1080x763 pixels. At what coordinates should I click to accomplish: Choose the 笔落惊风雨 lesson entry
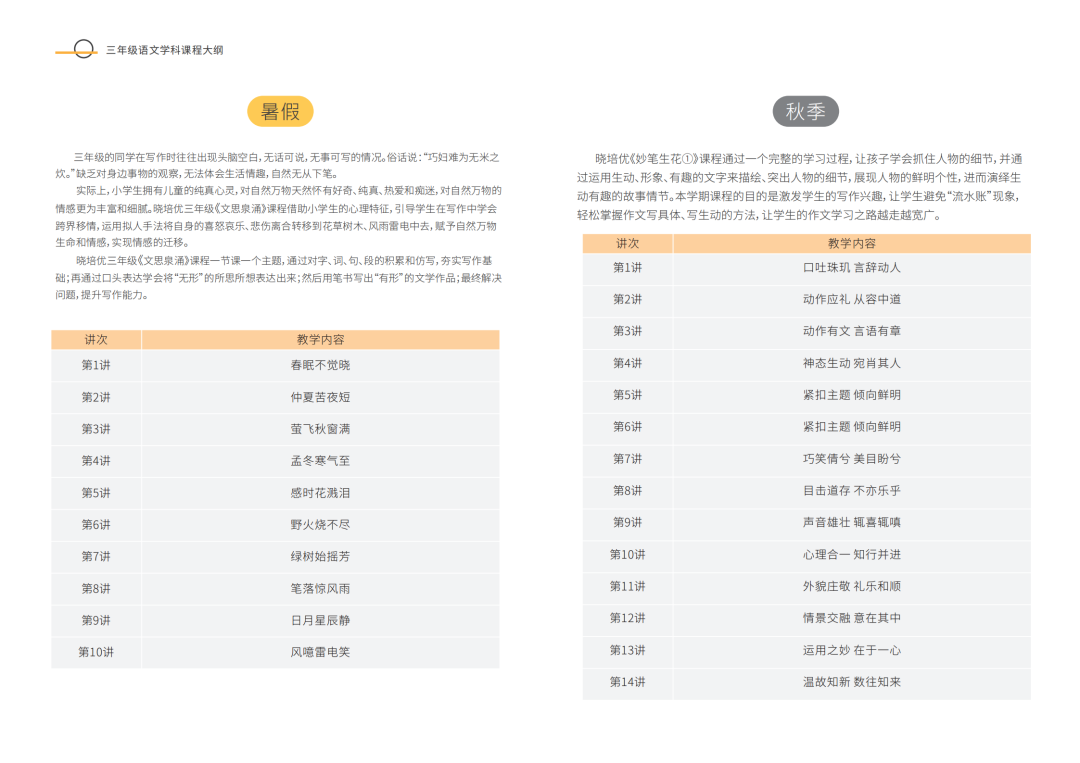click(320, 588)
